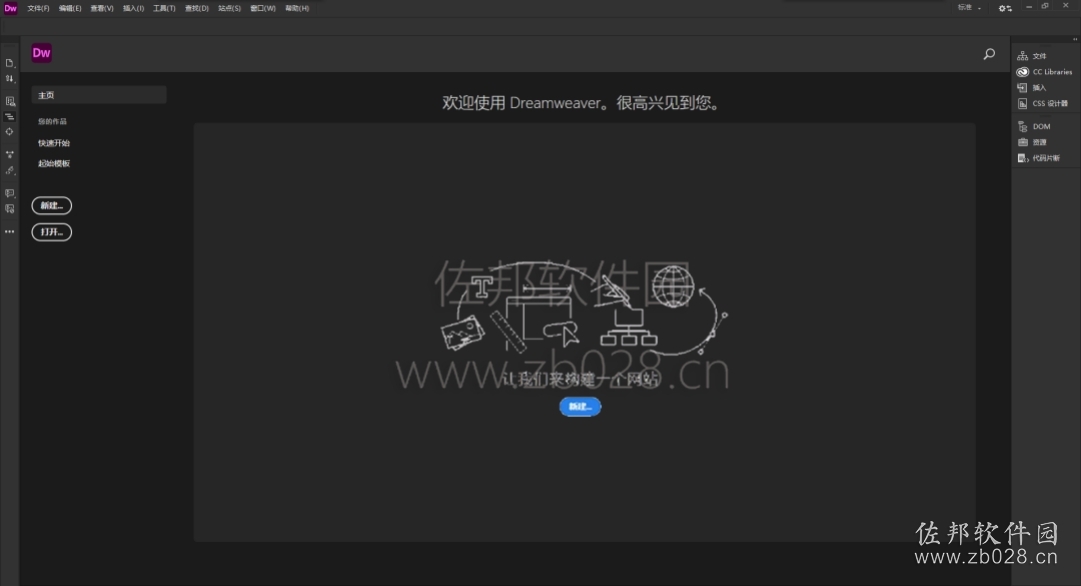
Task: Click the 文件 label in the right panel
Action: 1039,56
